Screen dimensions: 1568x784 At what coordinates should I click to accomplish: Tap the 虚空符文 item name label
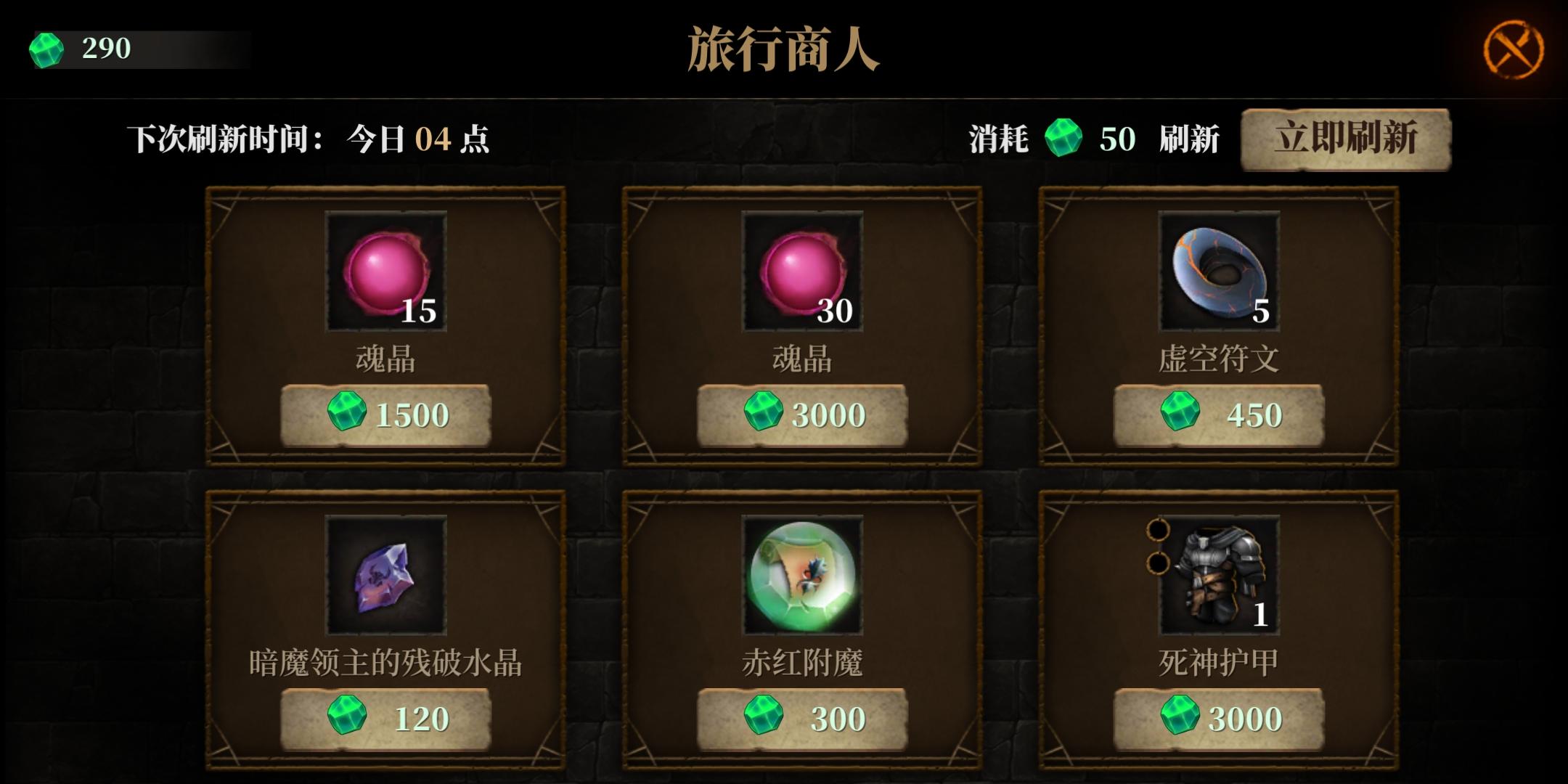(x=1219, y=359)
